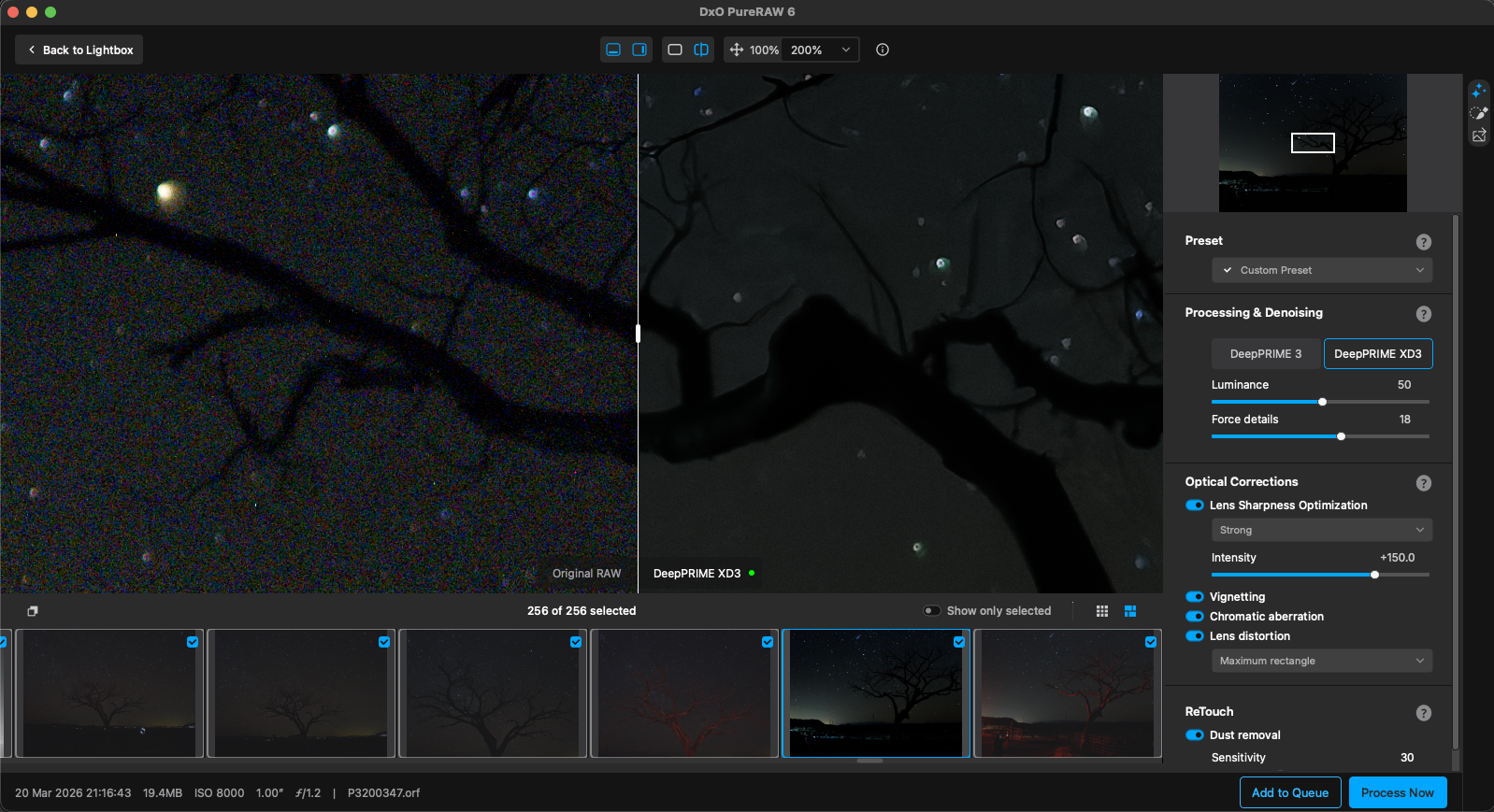Screen dimensions: 1494x812
Task: Click the Add to Queue button
Action: click(x=1290, y=792)
